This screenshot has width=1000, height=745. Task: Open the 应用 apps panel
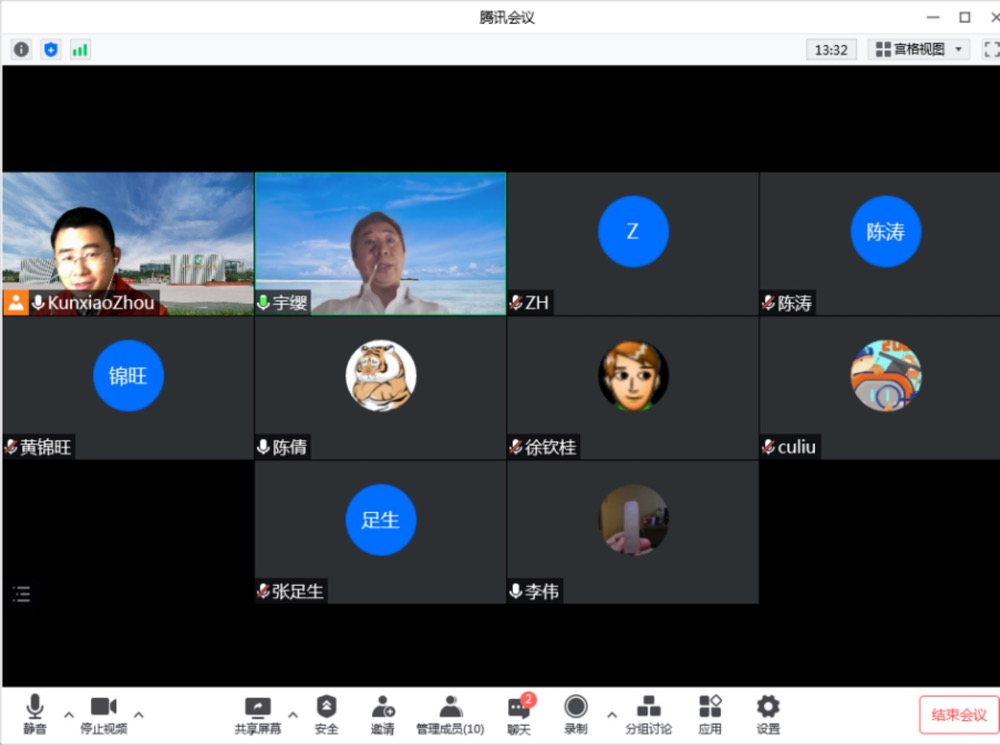pyautogui.click(x=710, y=714)
